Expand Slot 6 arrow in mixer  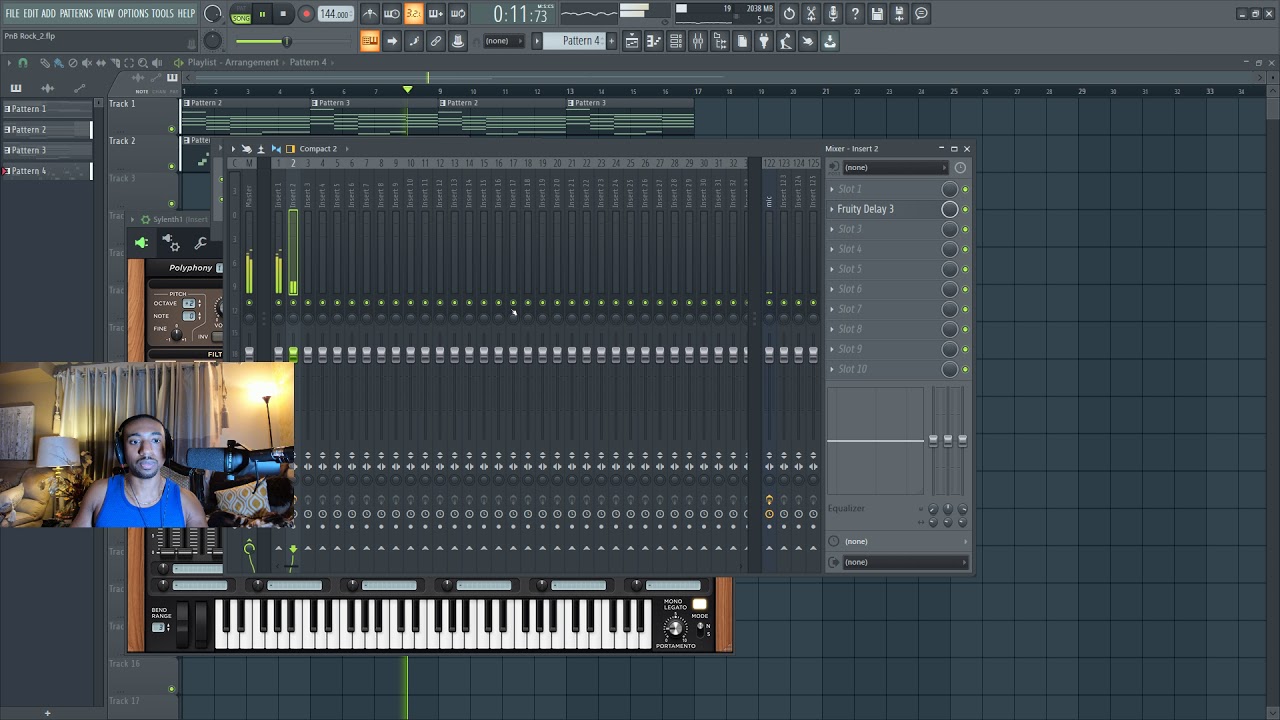coord(832,289)
